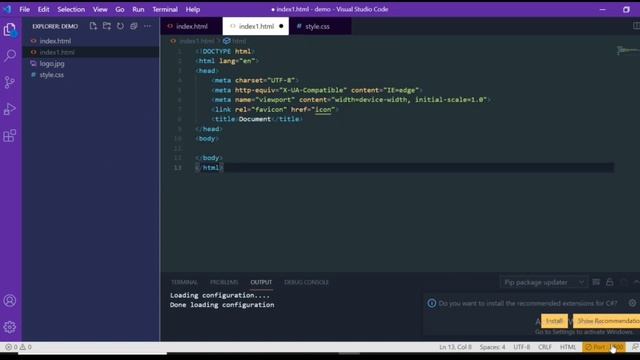Create a new file in Explorer

click(93, 26)
